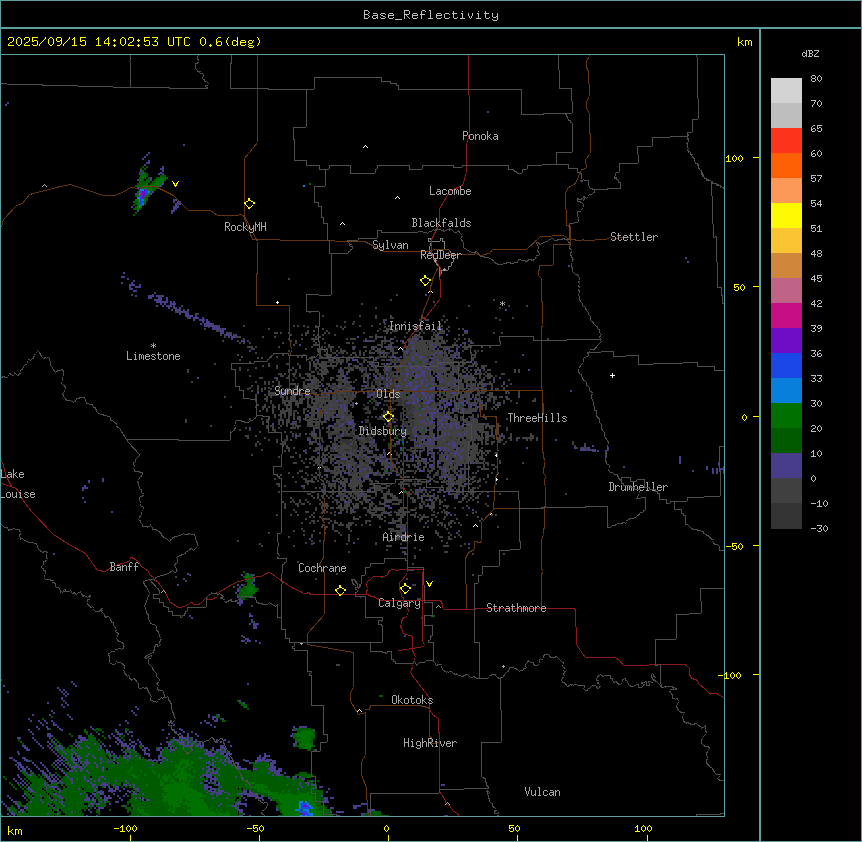
Task: Click the yellow marker below Cochrane
Action: click(x=340, y=590)
